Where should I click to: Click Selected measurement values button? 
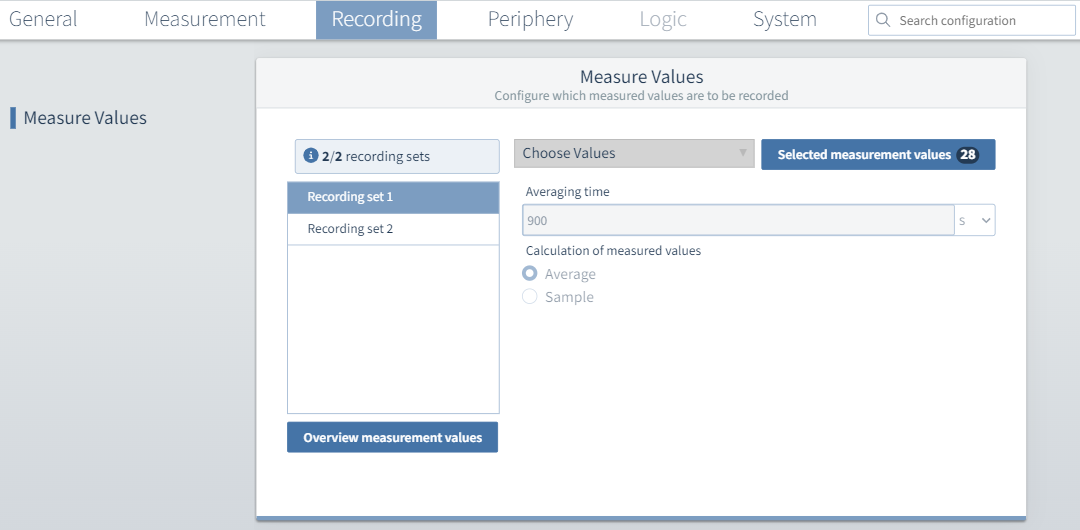coord(863,155)
